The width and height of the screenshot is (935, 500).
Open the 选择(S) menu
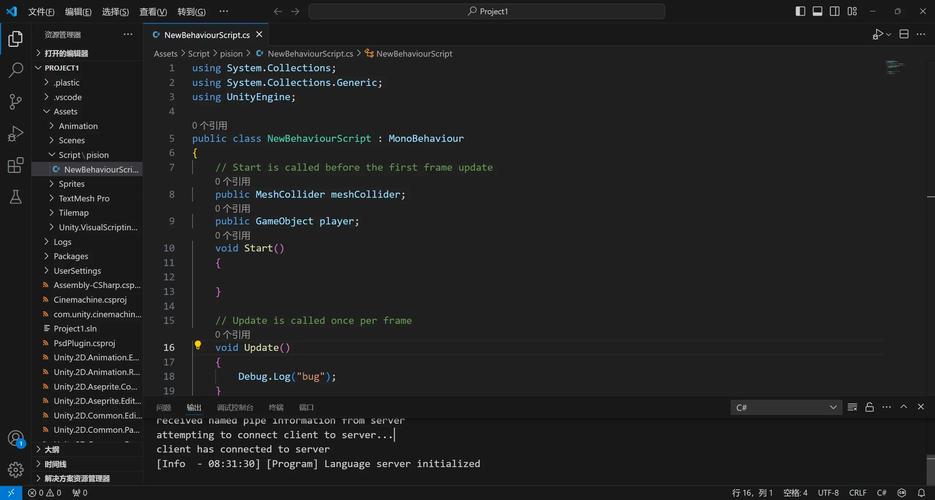(115, 12)
